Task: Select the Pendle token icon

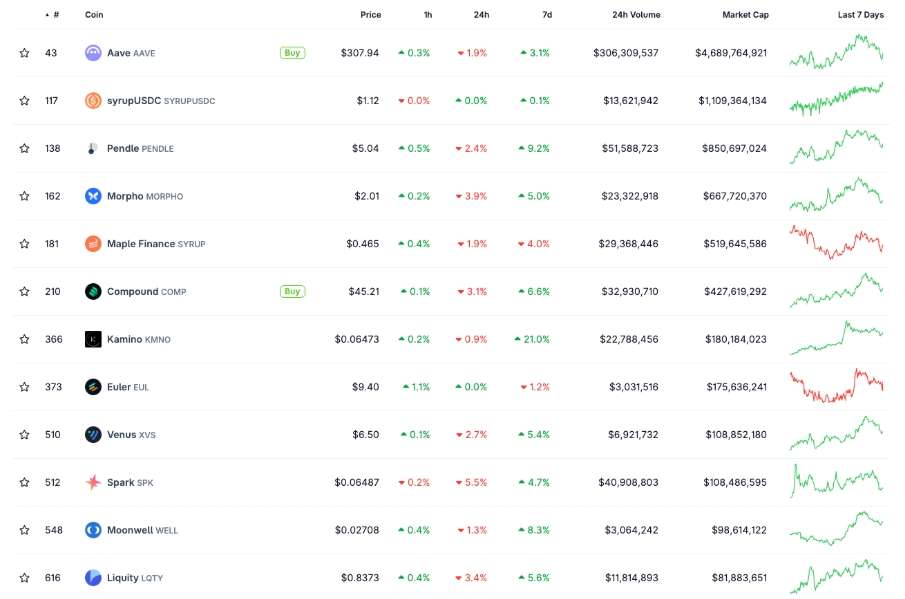Action: (x=93, y=147)
